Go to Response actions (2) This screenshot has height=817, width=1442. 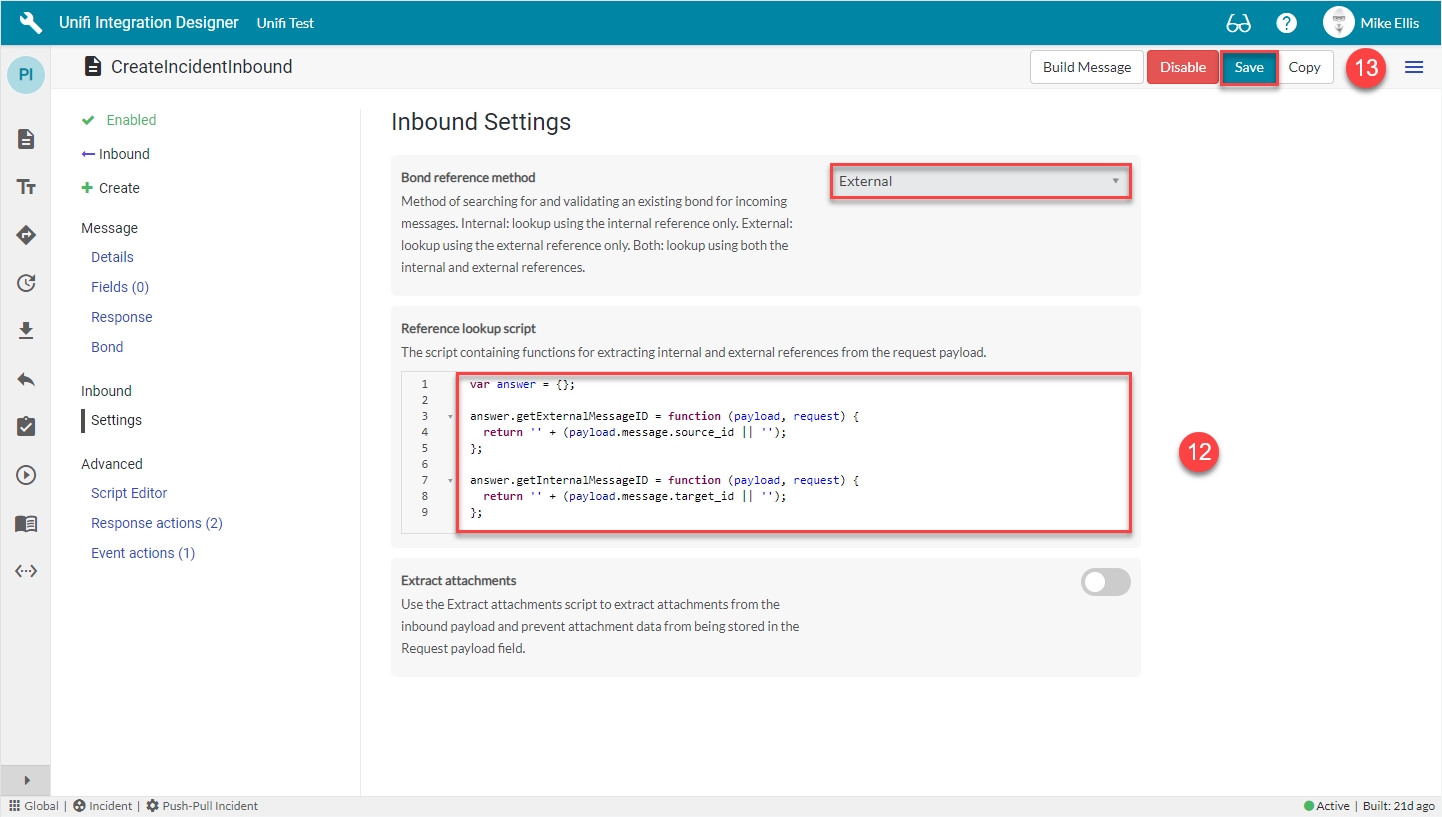coord(156,523)
